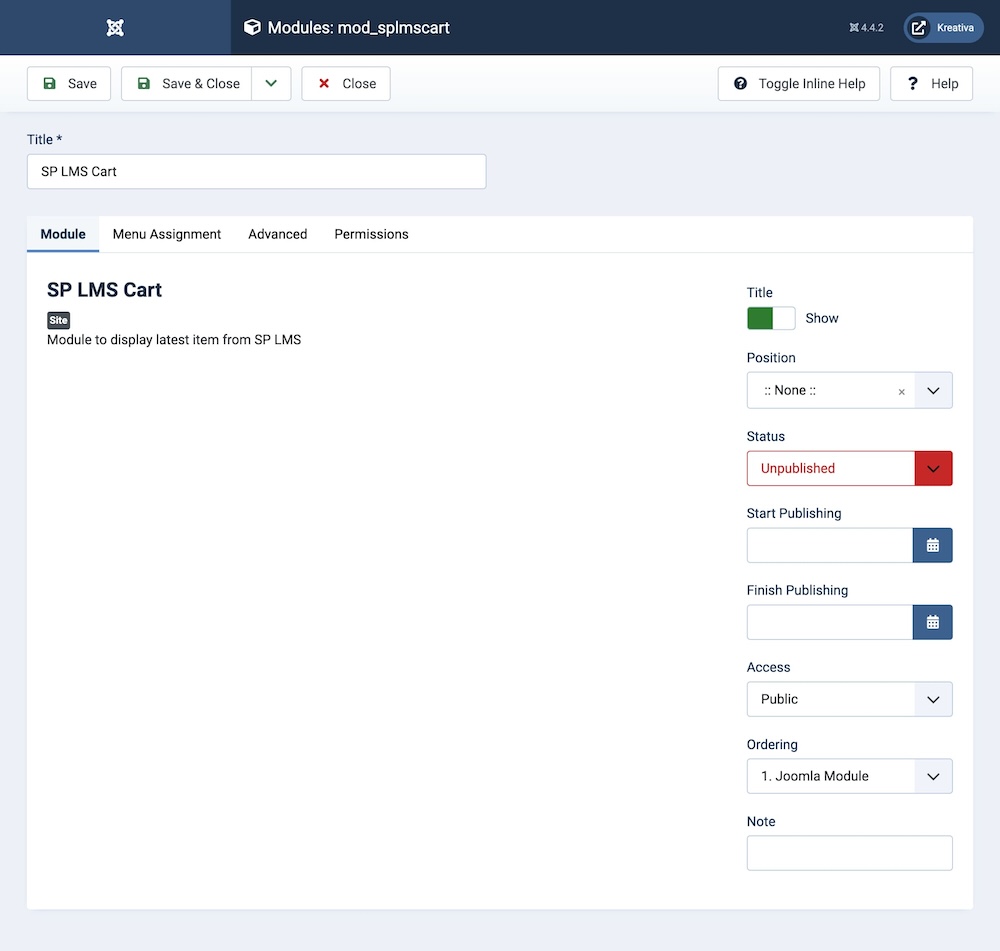
Task: Clear Position selection with x icon
Action: click(901, 392)
